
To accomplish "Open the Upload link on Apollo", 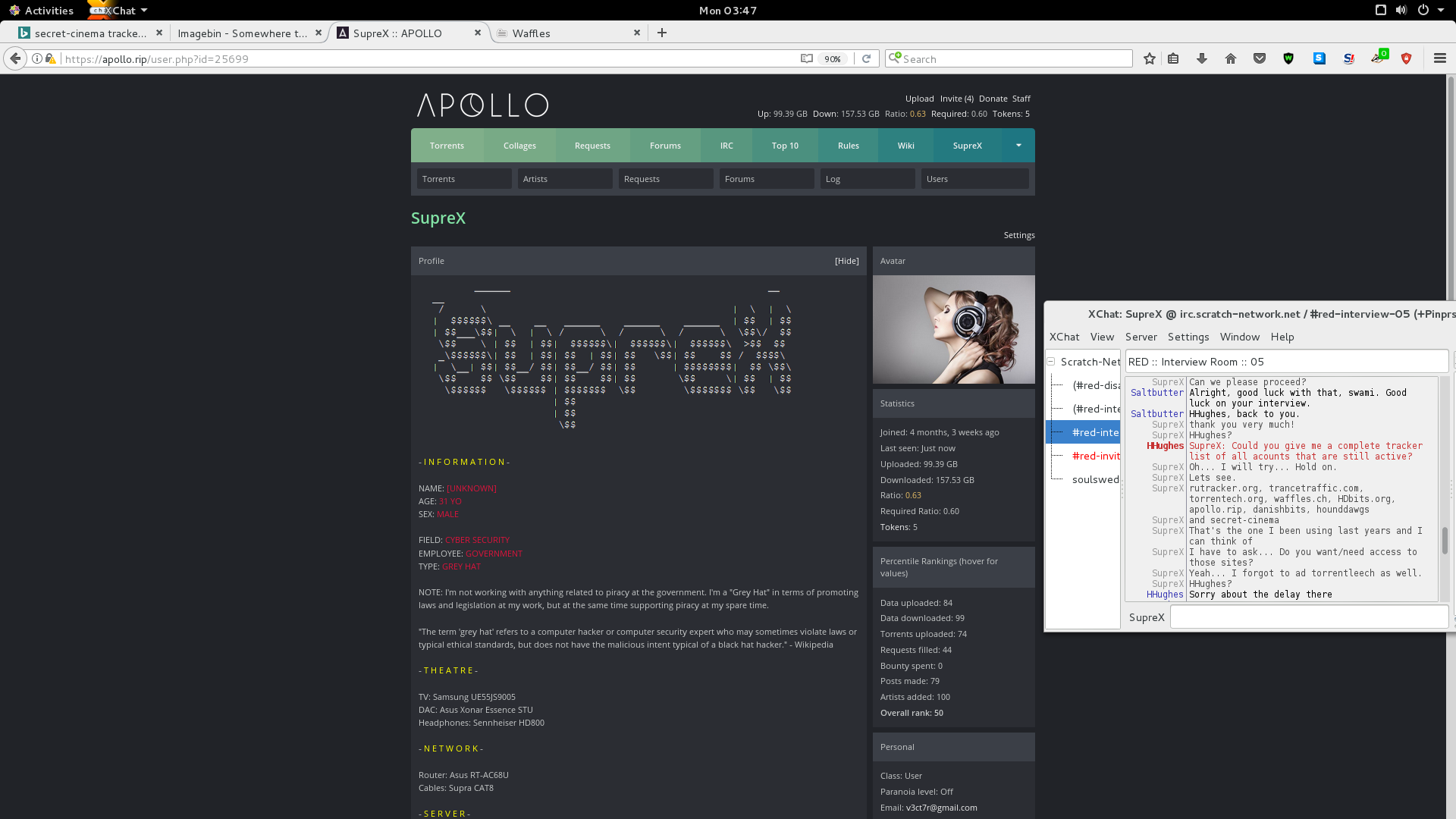I will click(919, 99).
